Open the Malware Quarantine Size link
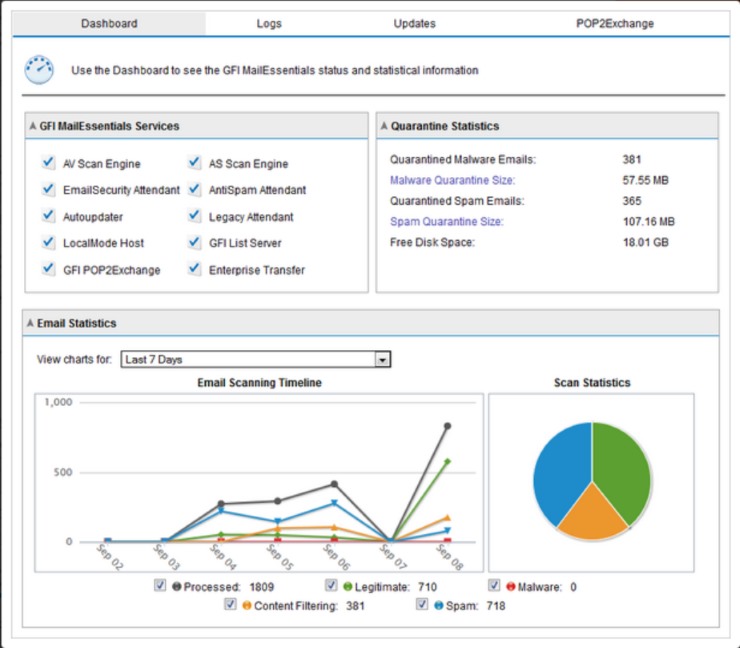This screenshot has height=648, width=740. pos(452,180)
